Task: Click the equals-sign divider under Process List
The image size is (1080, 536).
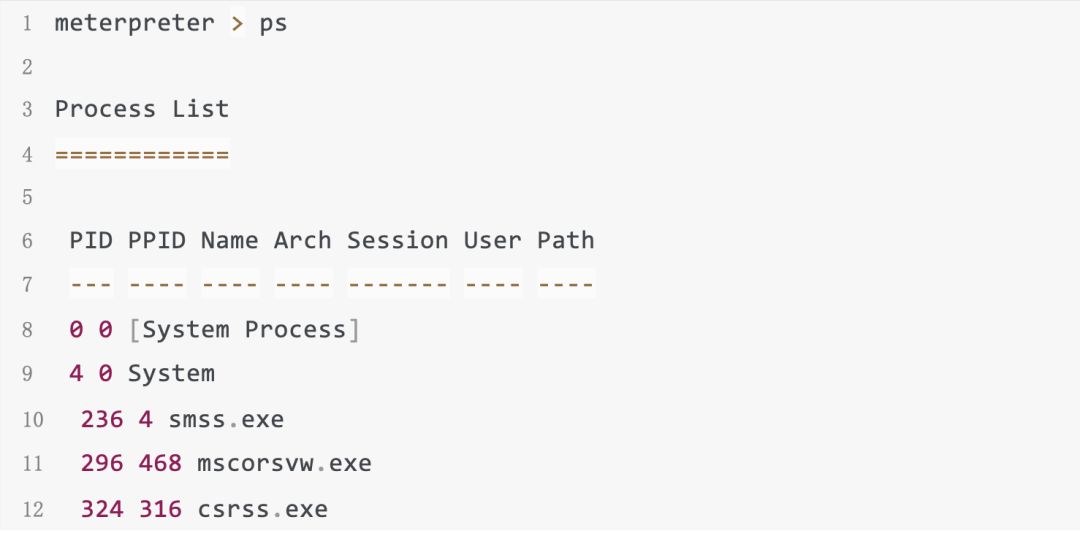Action: coord(141,154)
